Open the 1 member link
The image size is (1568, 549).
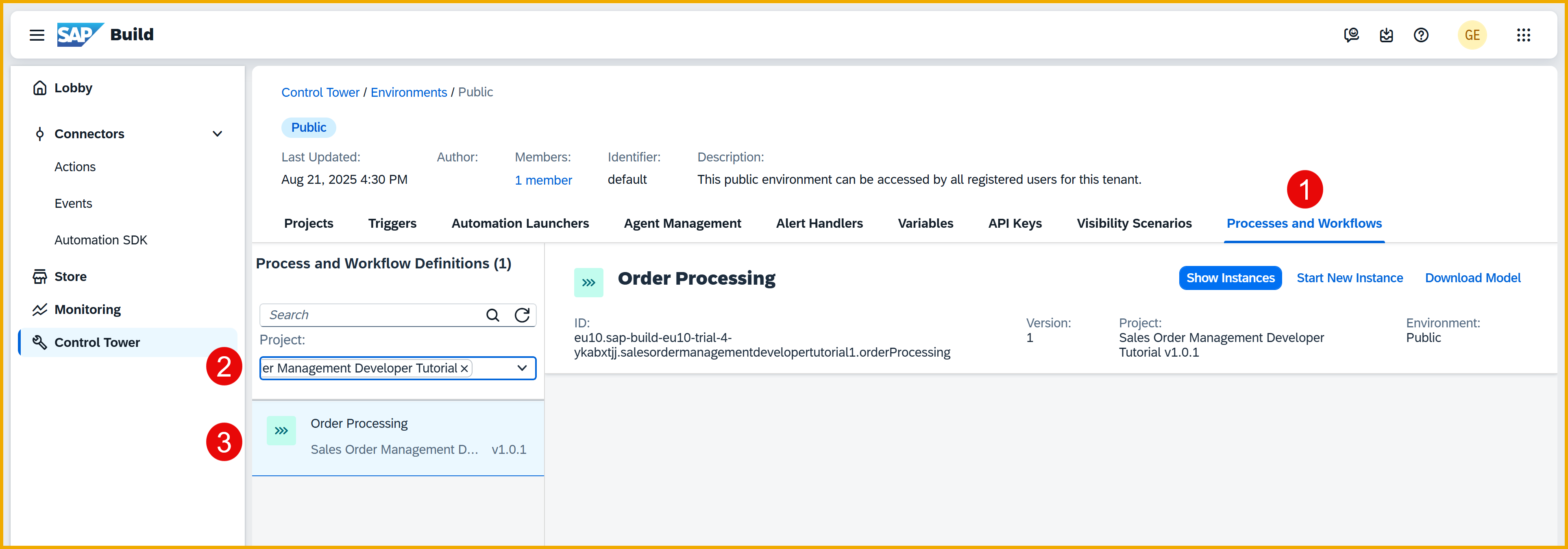(x=543, y=180)
